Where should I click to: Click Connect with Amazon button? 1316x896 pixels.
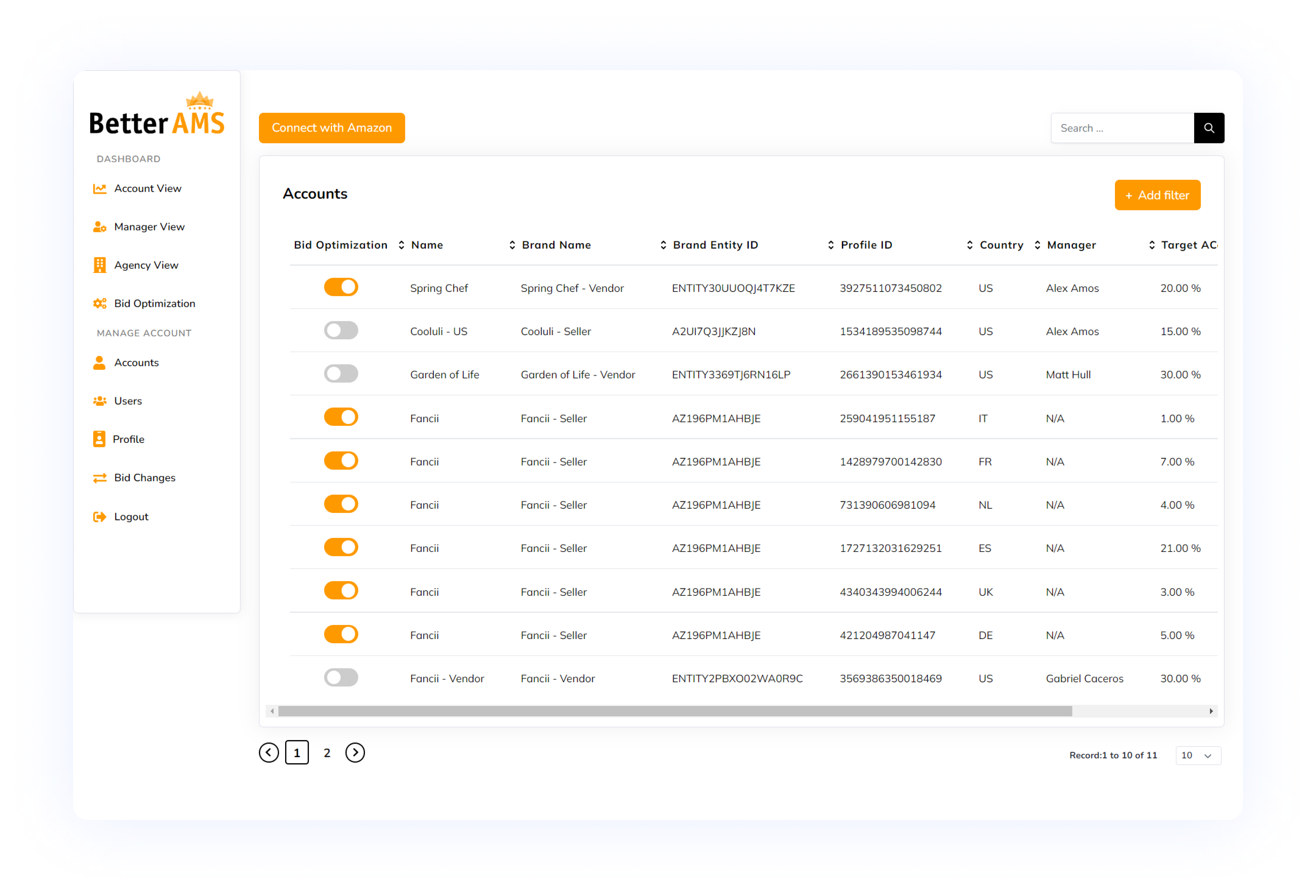[332, 128]
